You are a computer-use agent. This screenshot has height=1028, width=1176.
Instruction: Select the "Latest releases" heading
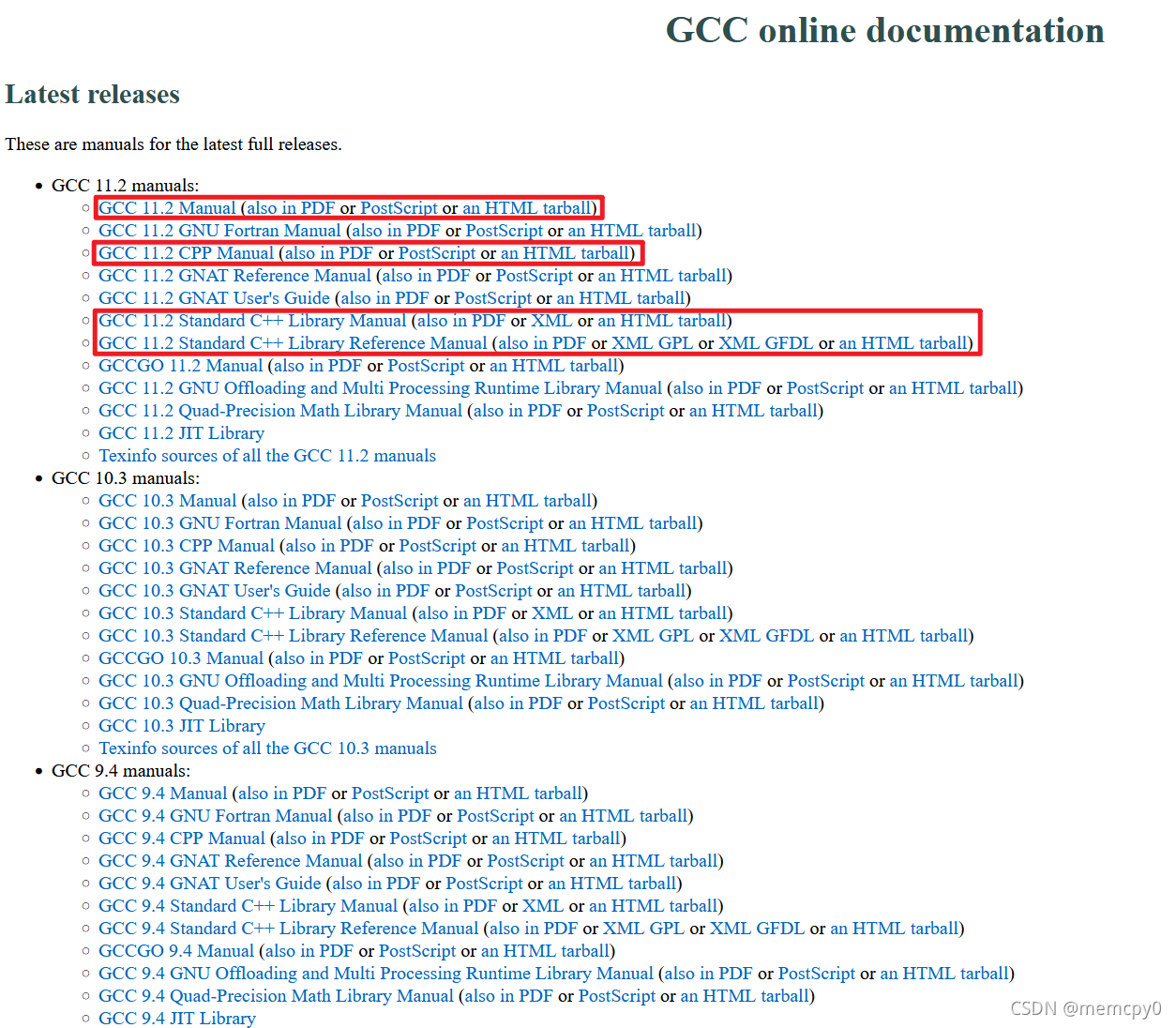pos(92,94)
